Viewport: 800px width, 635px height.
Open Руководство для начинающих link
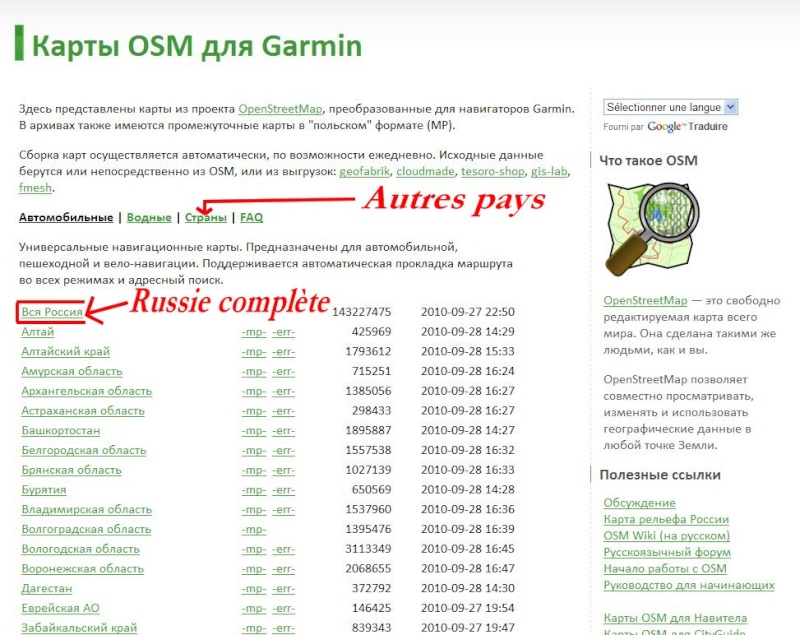689,585
